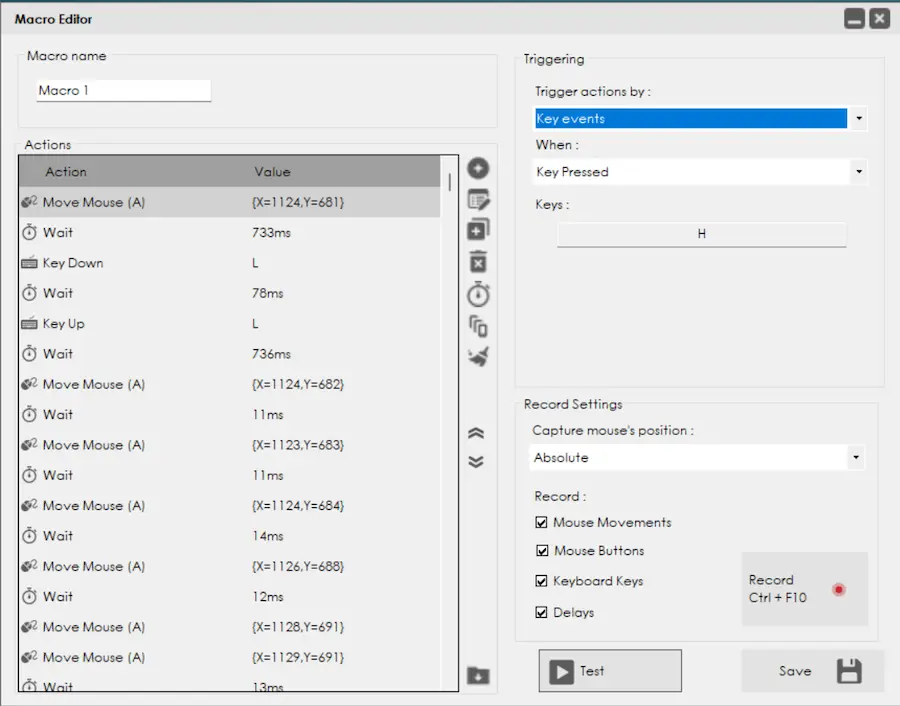This screenshot has height=706, width=900.
Task: Toggle the Delays checkbox
Action: pos(542,612)
